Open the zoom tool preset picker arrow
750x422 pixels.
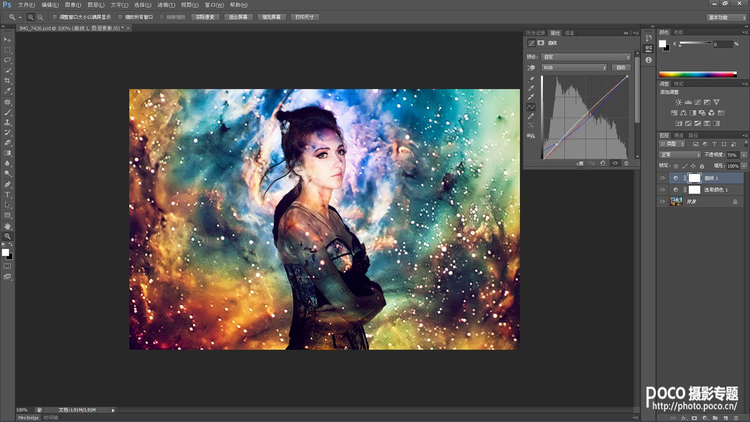(20, 17)
